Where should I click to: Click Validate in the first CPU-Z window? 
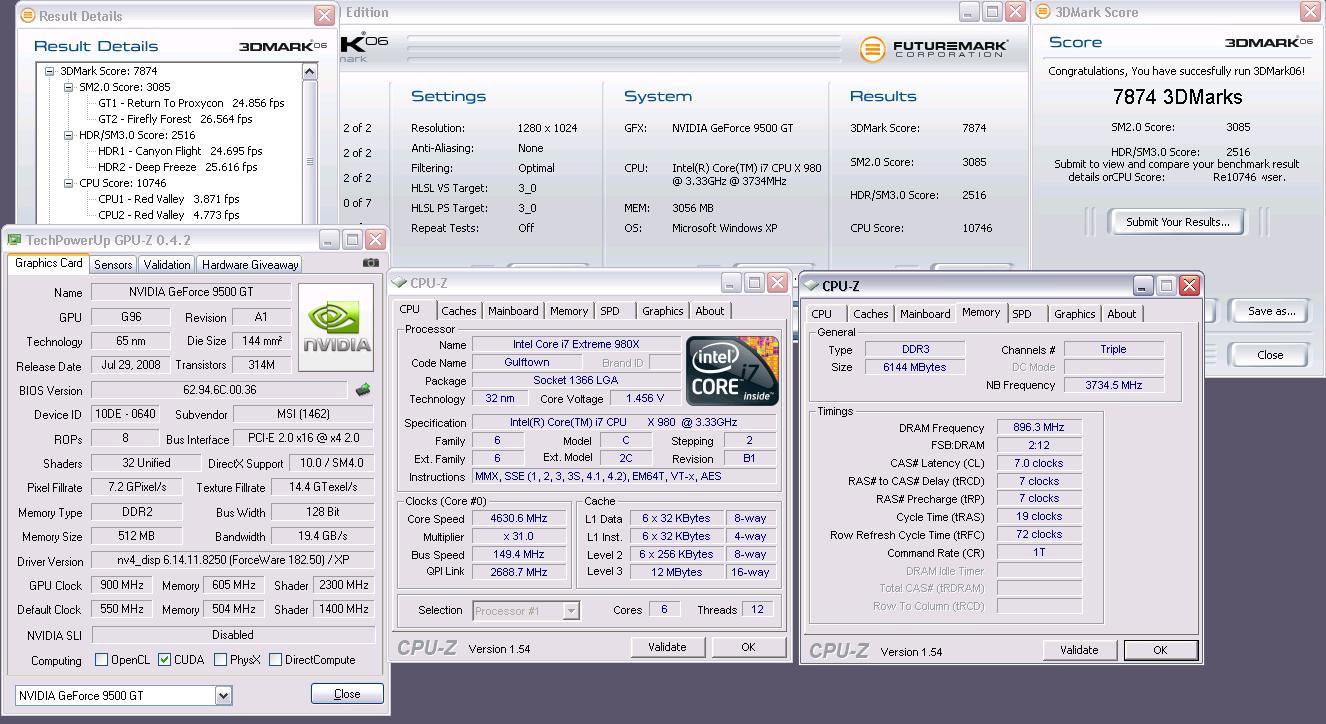pyautogui.click(x=667, y=647)
